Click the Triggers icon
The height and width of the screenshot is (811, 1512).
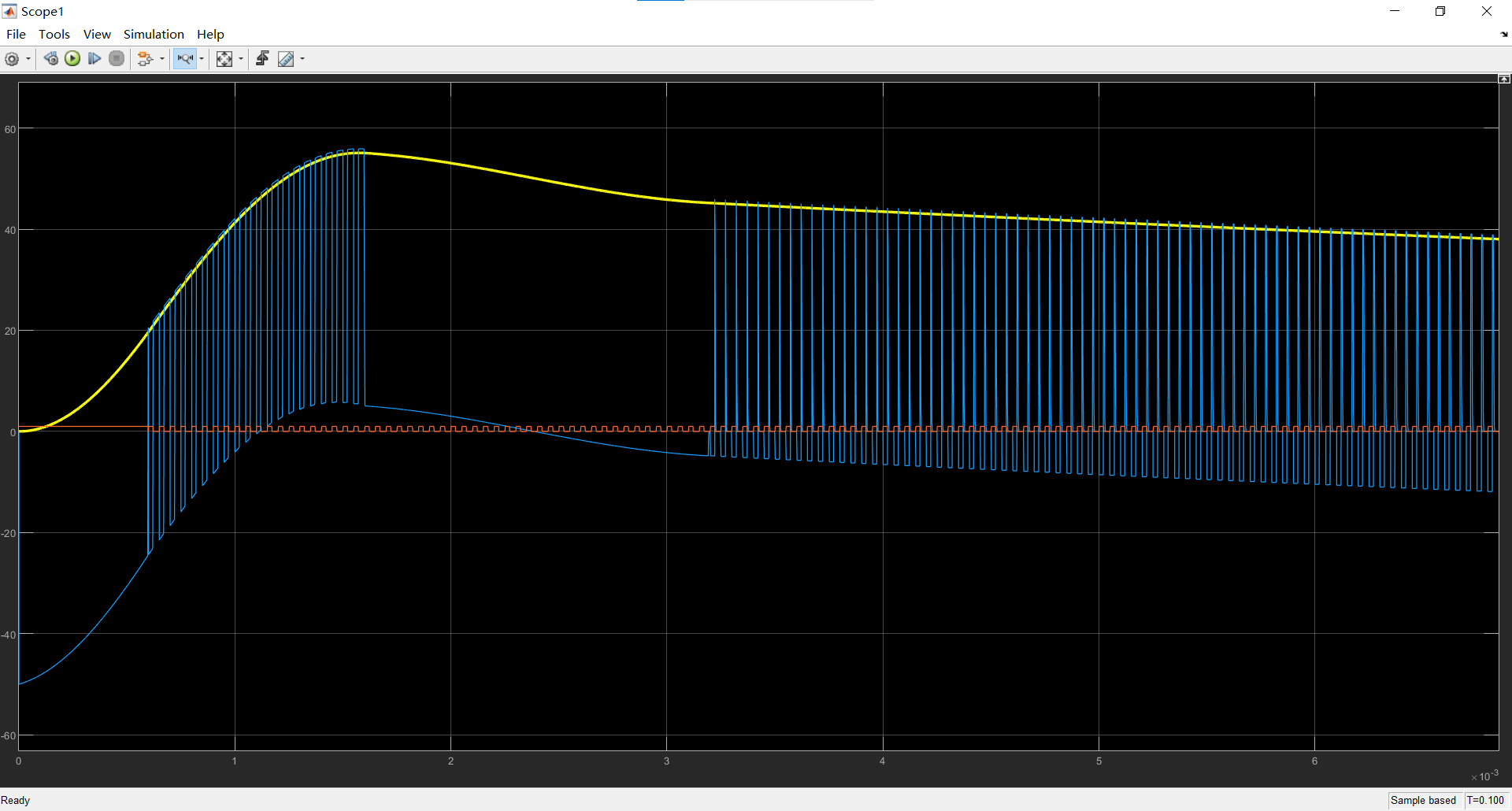coord(262,59)
